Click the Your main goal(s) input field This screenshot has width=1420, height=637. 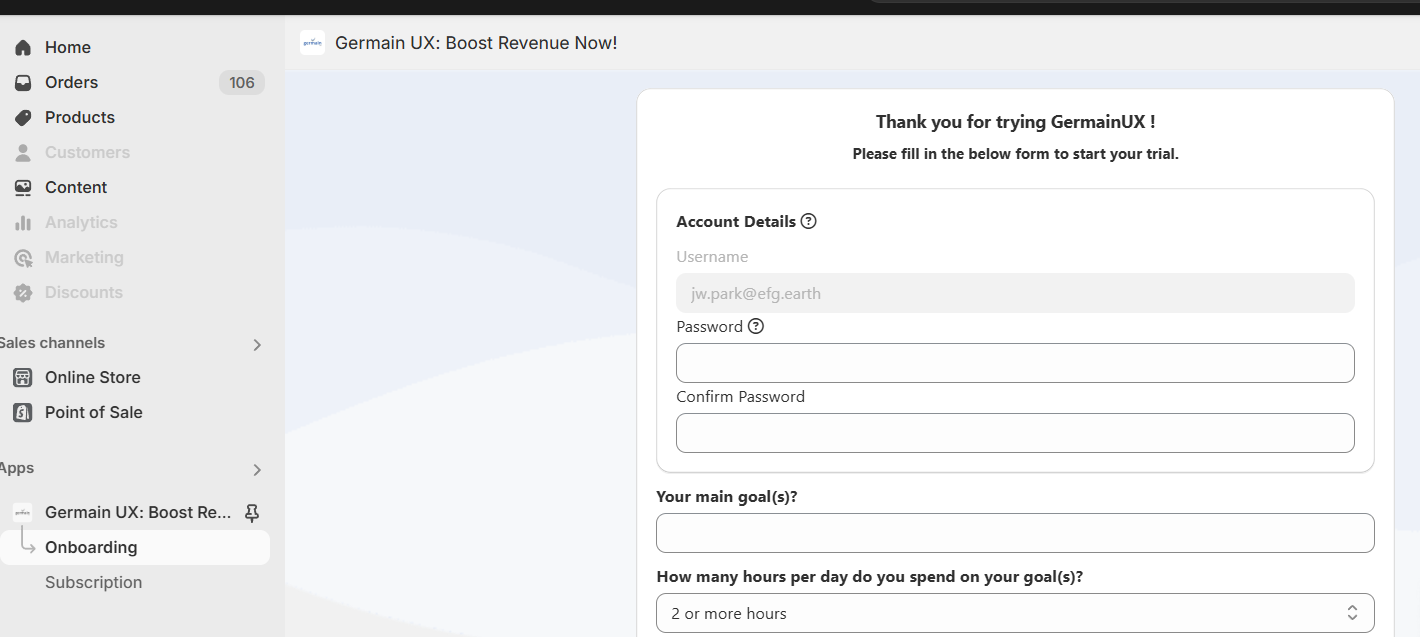pyautogui.click(x=1015, y=533)
